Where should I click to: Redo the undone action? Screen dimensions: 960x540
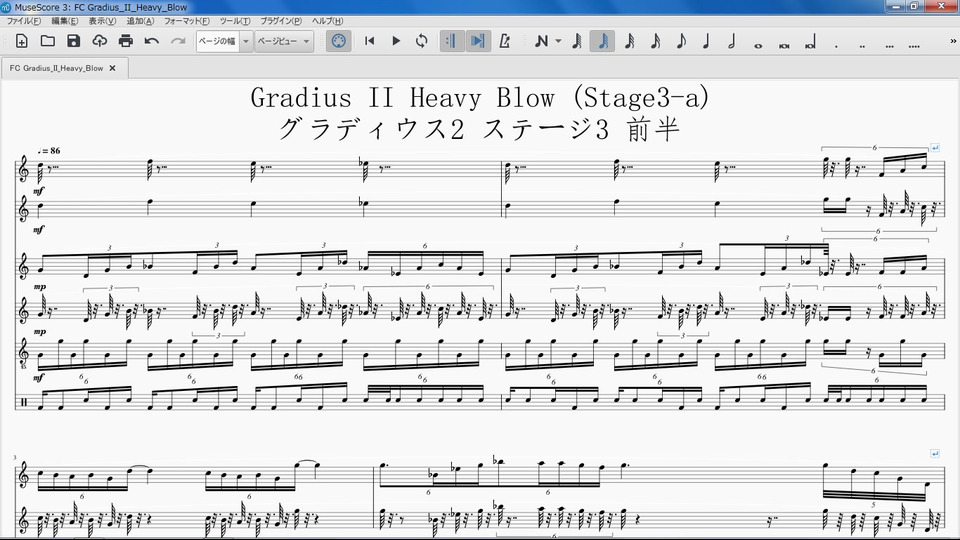pyautogui.click(x=178, y=41)
